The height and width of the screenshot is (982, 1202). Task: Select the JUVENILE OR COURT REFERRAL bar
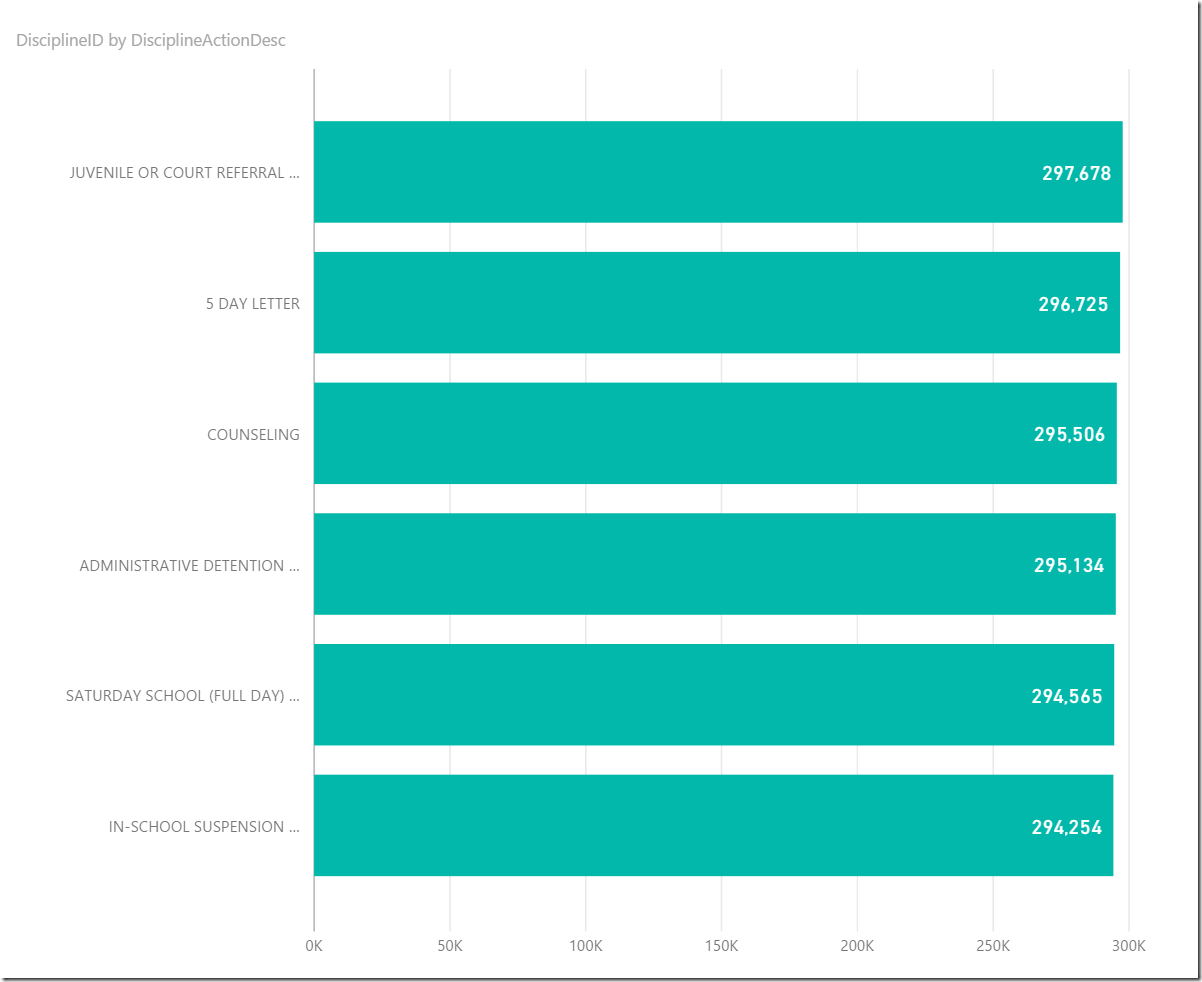point(660,172)
